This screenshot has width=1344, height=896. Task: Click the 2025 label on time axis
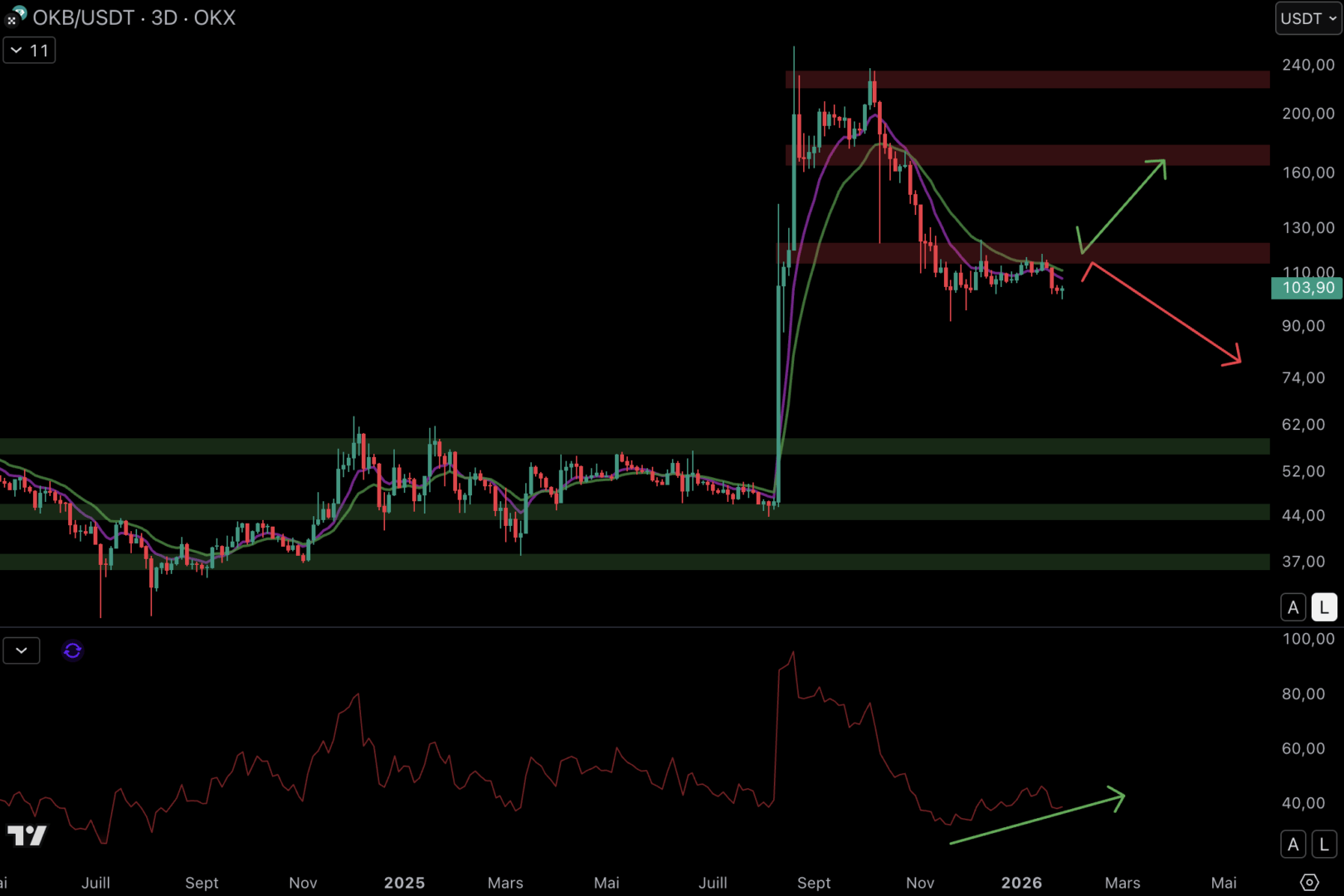click(x=404, y=883)
